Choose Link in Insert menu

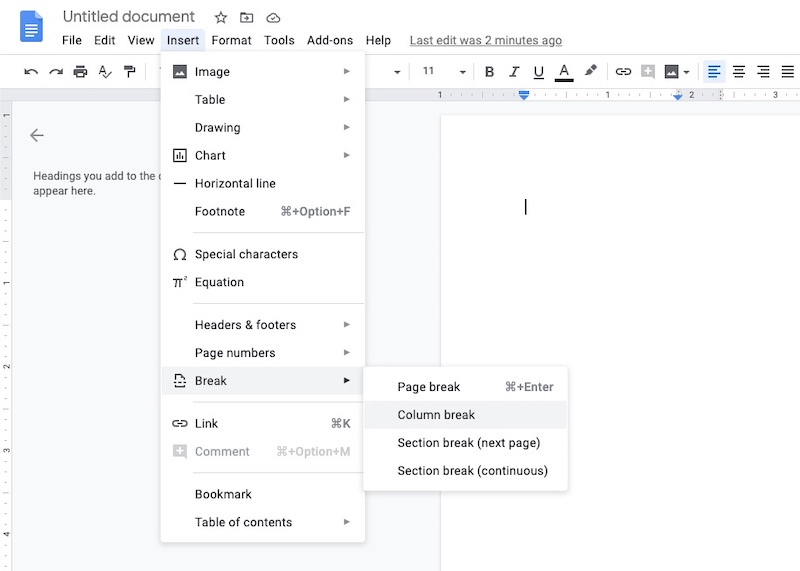pyautogui.click(x=263, y=424)
